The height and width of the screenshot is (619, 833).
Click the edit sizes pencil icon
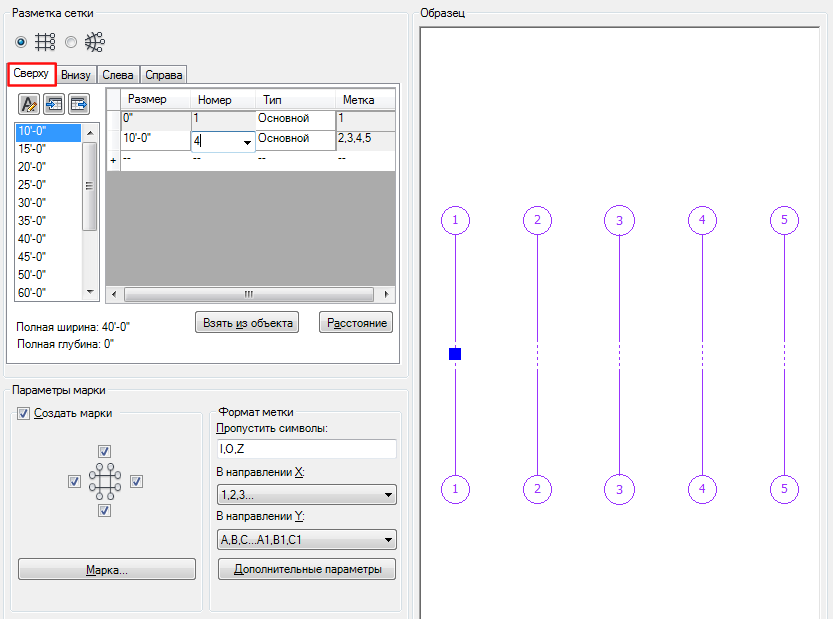(x=29, y=104)
